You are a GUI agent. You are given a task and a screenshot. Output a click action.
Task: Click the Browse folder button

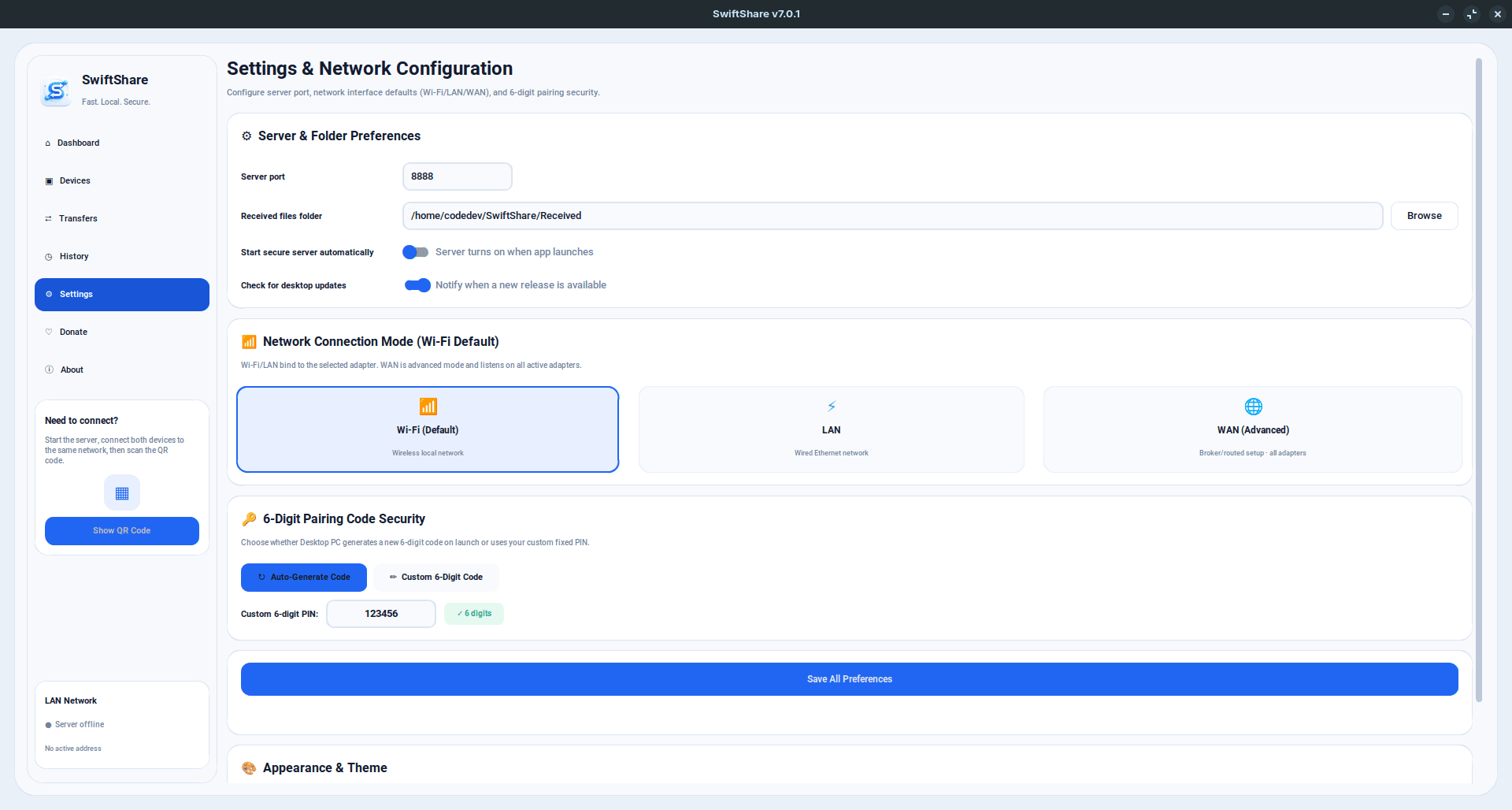[x=1424, y=216]
